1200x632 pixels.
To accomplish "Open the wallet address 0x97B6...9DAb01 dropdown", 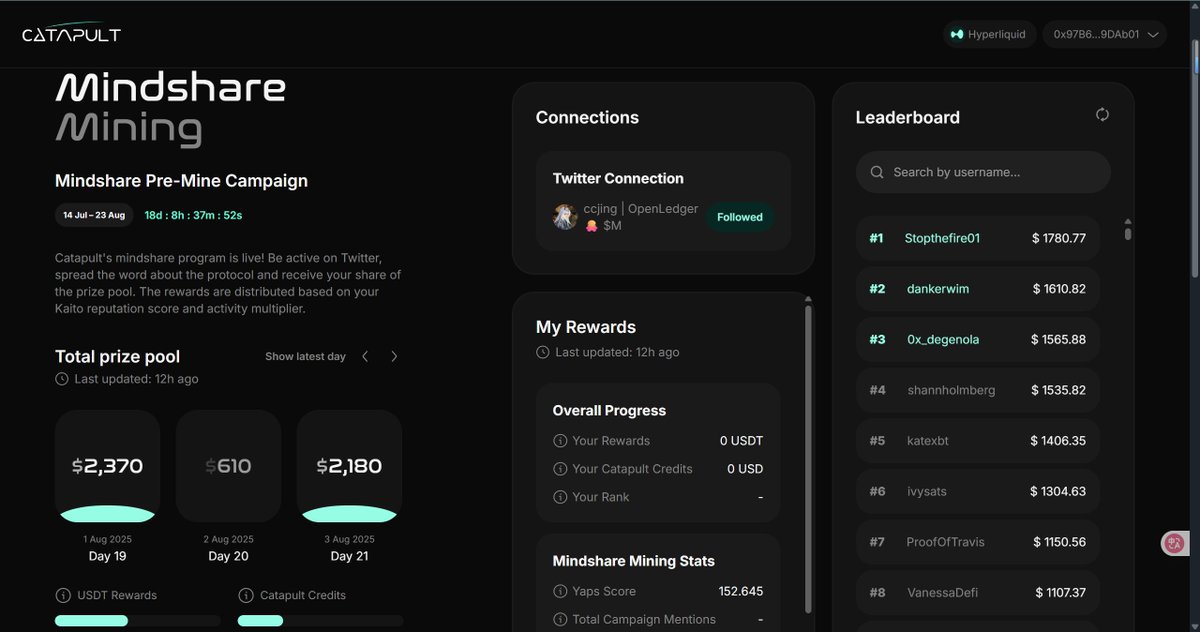I will [1105, 34].
